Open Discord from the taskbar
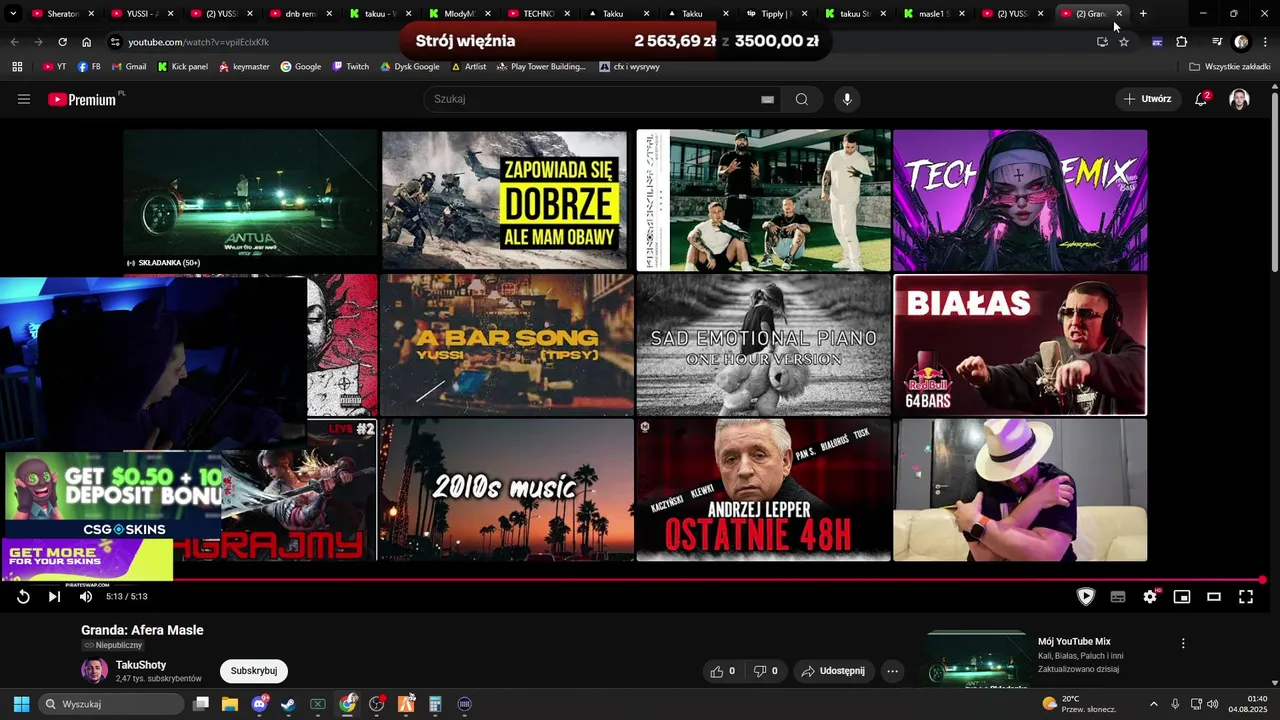The image size is (1280, 720). pos(260,704)
